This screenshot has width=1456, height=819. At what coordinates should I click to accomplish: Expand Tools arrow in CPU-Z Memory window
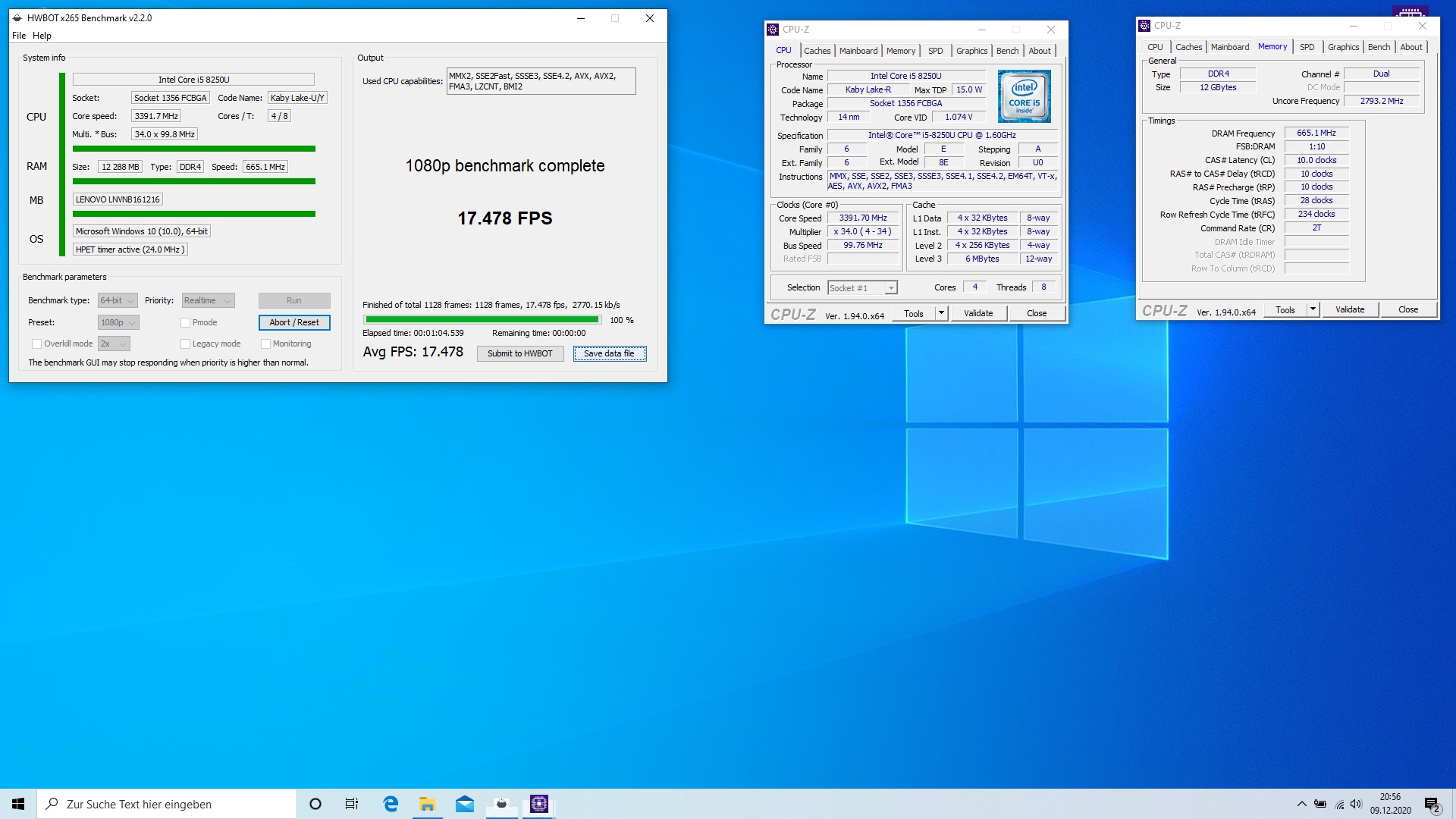(x=1313, y=309)
